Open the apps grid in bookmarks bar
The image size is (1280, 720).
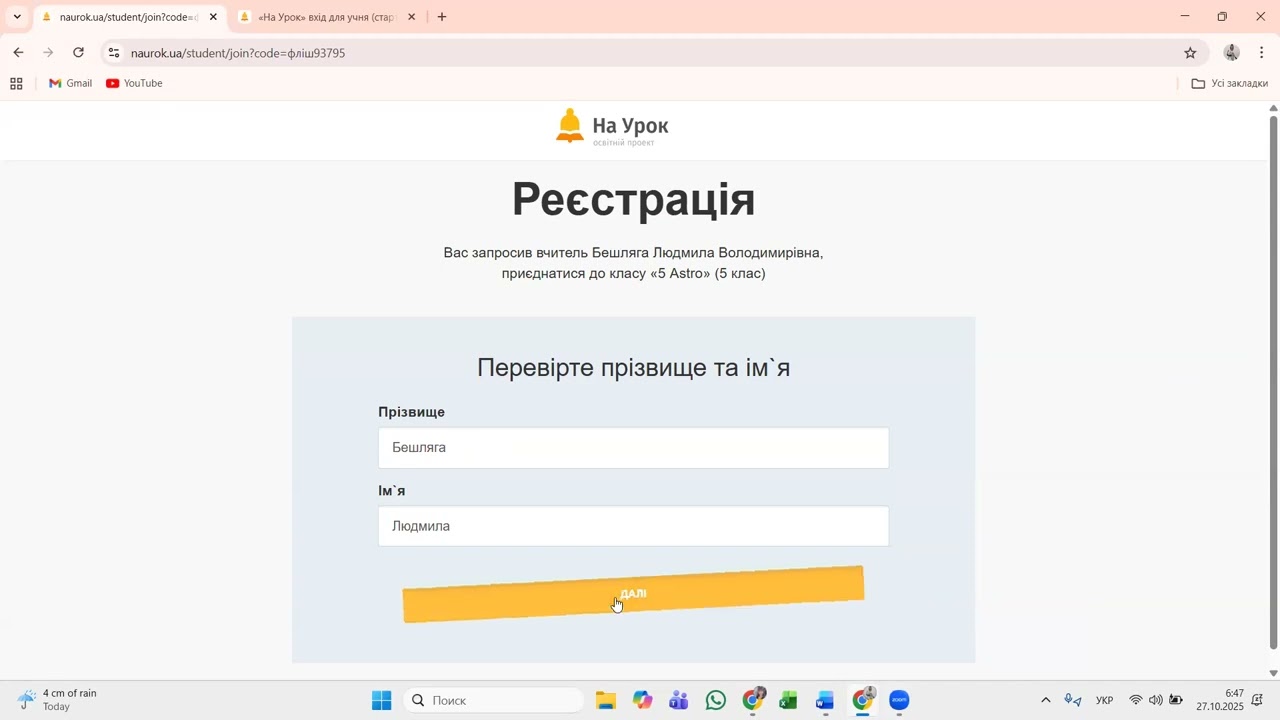point(16,84)
